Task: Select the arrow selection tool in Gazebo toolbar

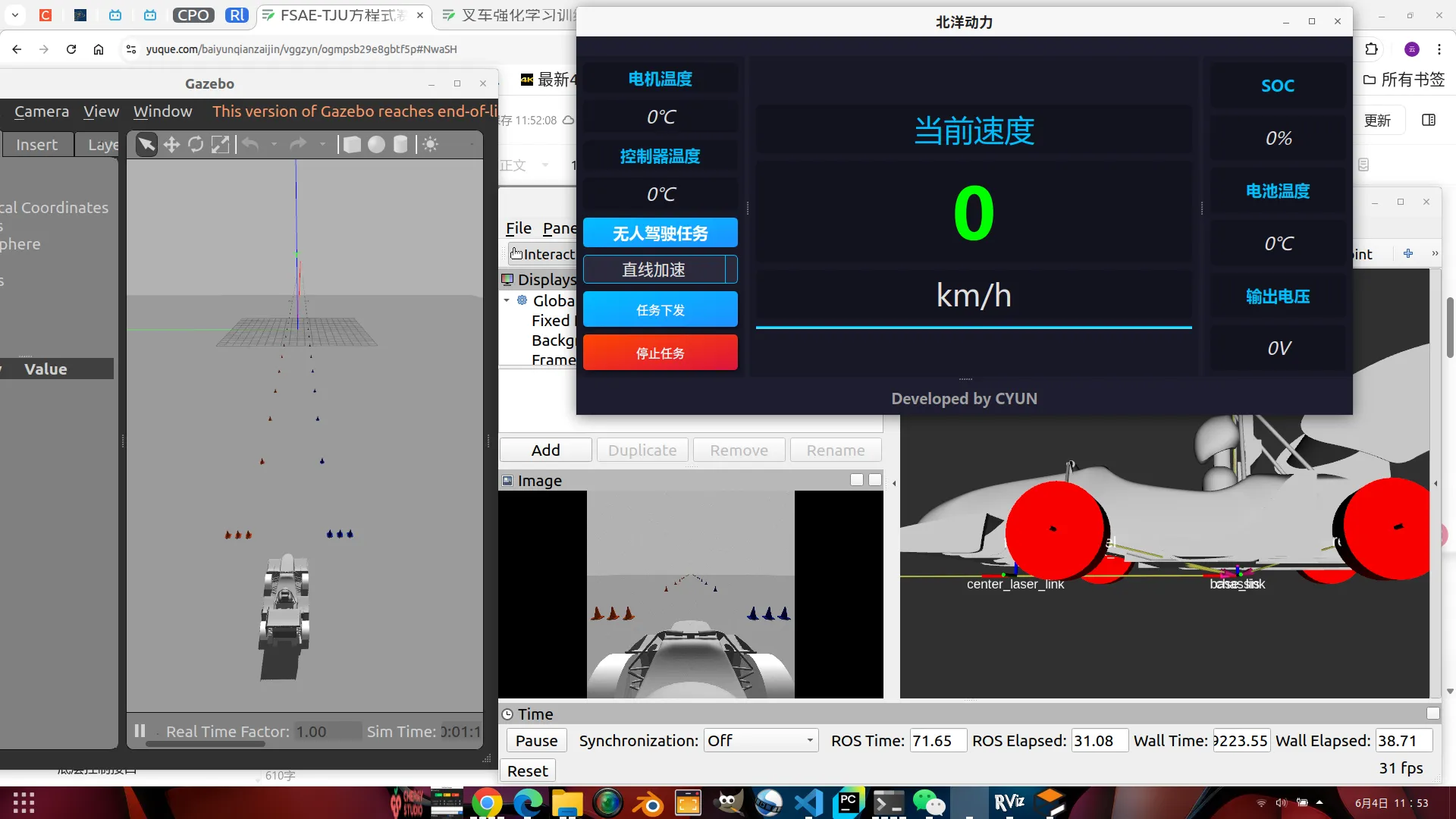Action: (x=146, y=144)
